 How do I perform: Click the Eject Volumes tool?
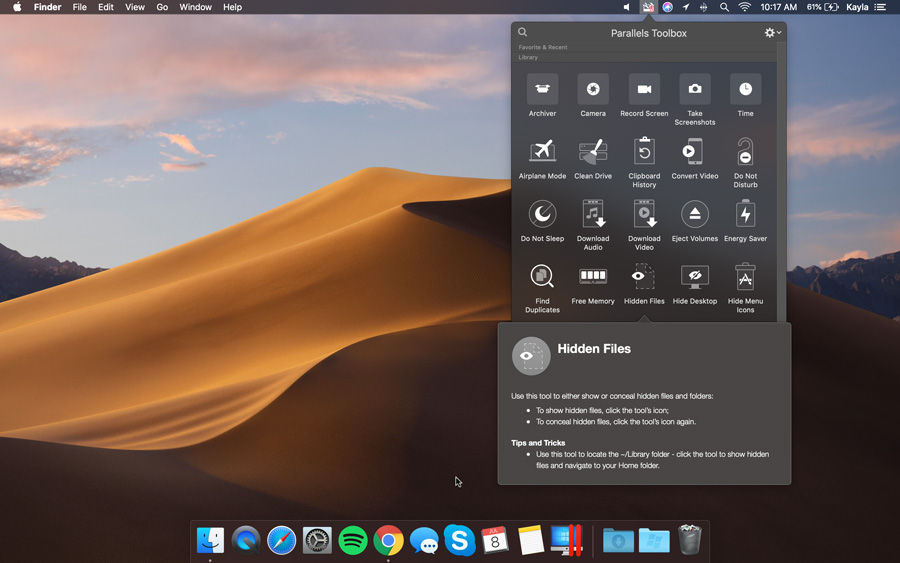[x=695, y=222]
